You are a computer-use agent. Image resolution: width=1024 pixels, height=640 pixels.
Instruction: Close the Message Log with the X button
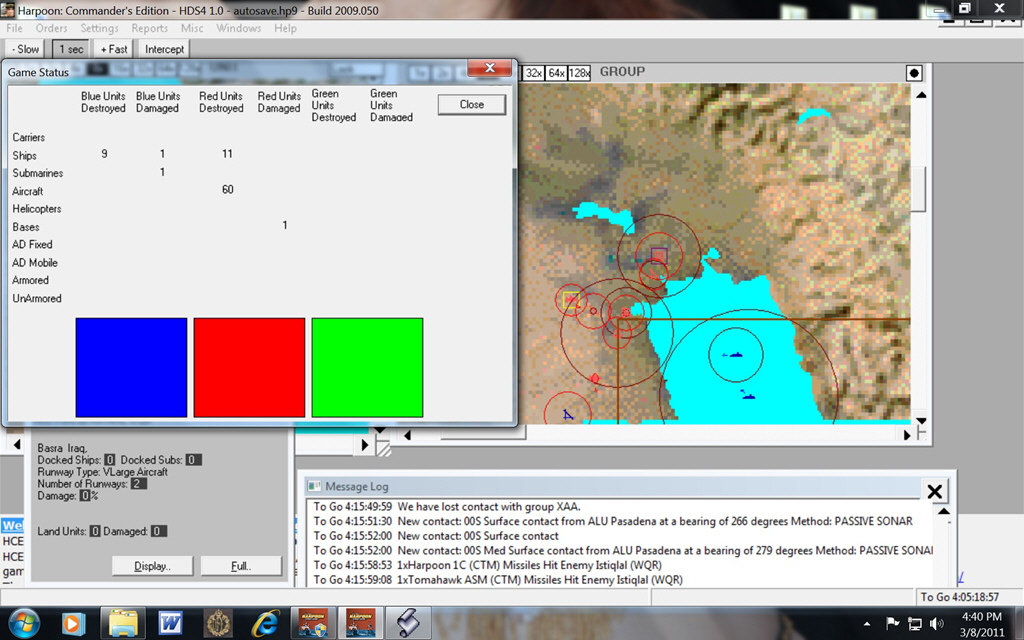coord(934,491)
